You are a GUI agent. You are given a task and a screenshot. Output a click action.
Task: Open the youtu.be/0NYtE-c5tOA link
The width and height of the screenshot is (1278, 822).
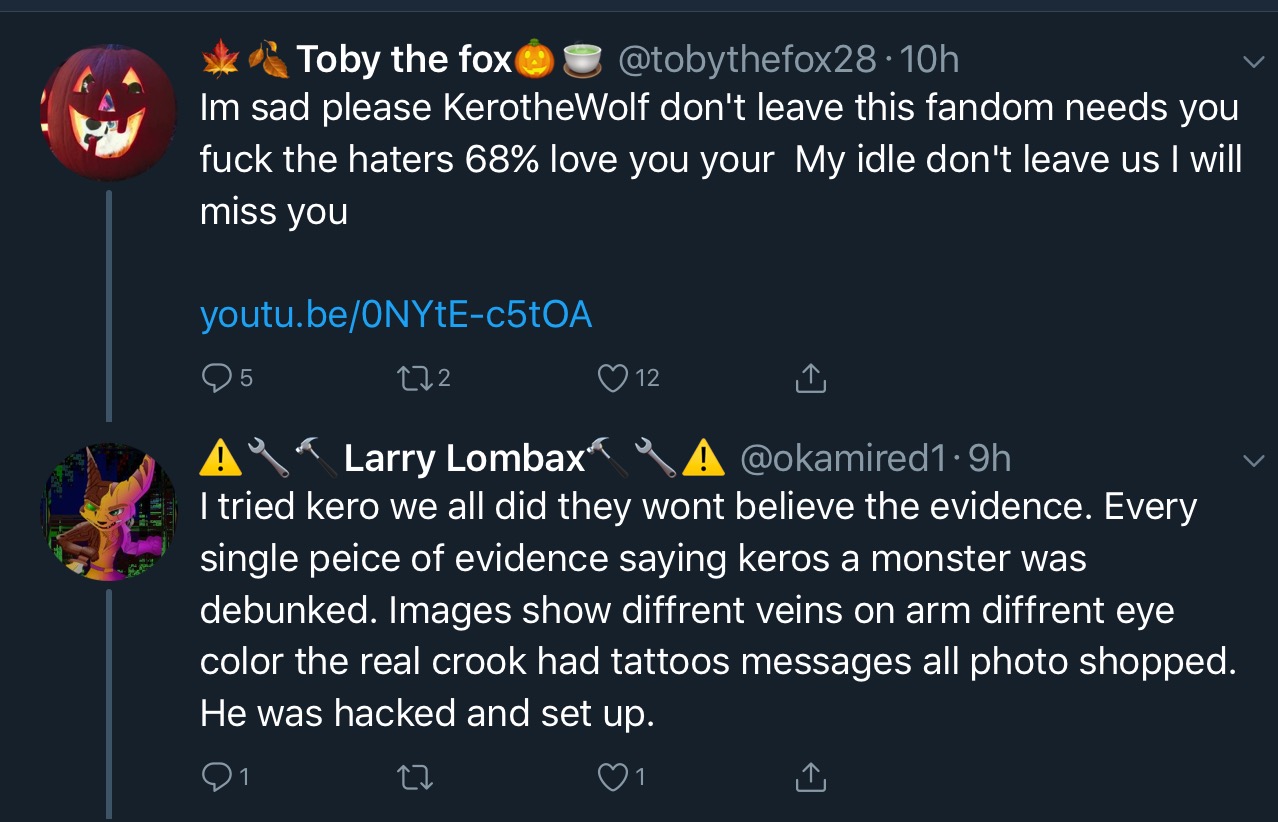[x=396, y=315]
